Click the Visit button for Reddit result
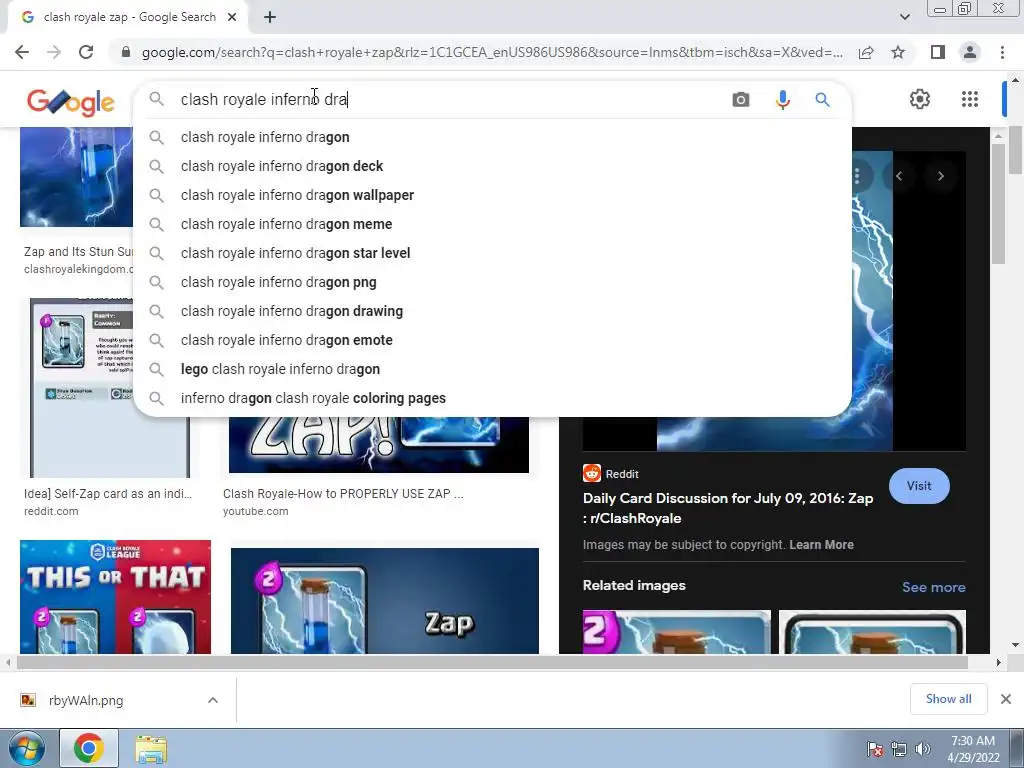Viewport: 1024px width, 768px height. point(919,486)
